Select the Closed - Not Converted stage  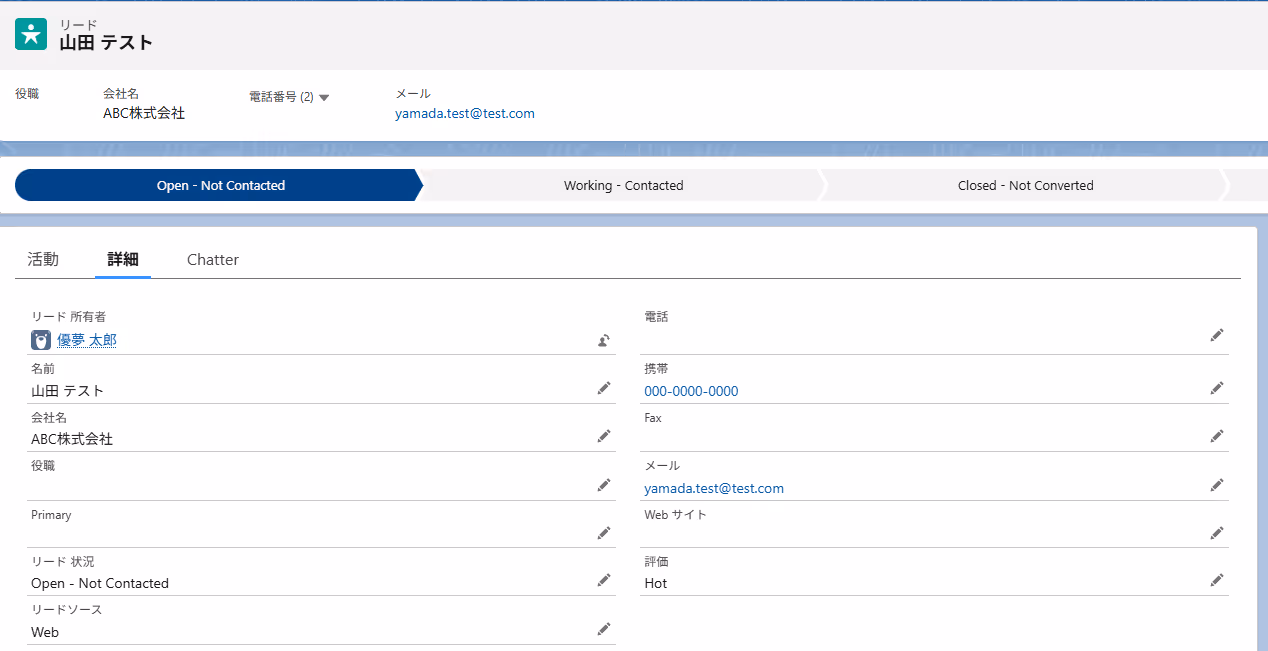click(x=1025, y=185)
